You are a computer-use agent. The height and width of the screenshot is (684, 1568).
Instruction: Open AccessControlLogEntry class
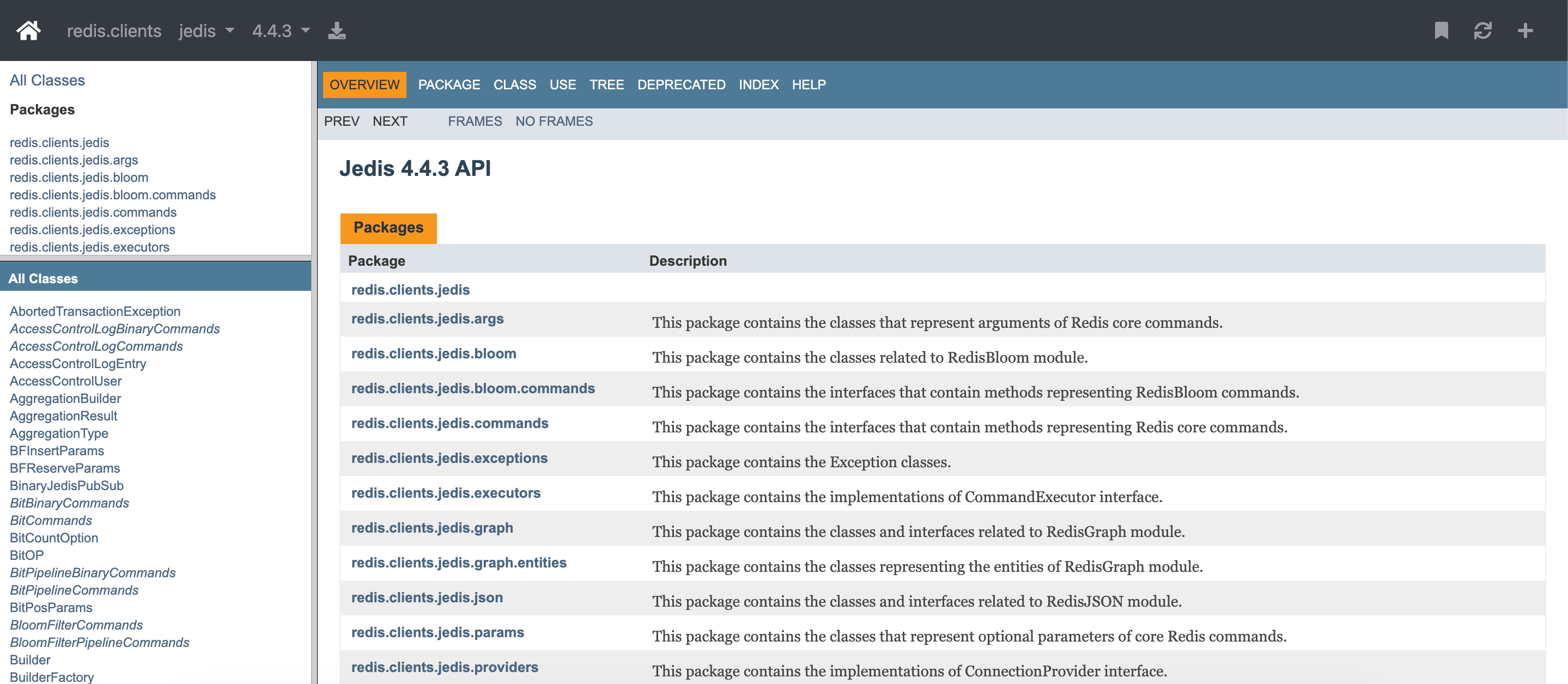[78, 364]
